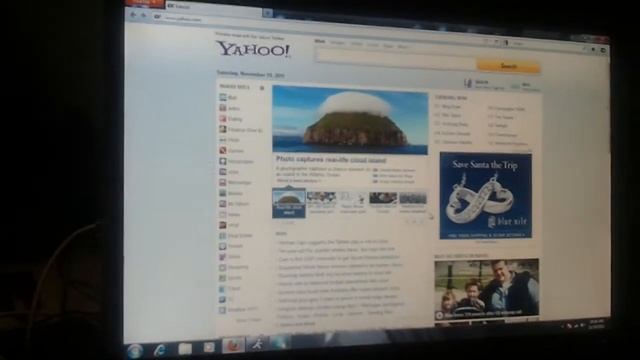The width and height of the screenshot is (640, 360).
Task: Select the fifth story thumbnail
Action: click(x=413, y=203)
